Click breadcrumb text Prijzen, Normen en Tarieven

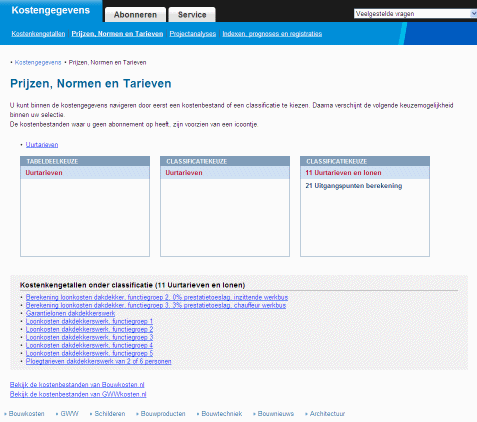(x=107, y=63)
